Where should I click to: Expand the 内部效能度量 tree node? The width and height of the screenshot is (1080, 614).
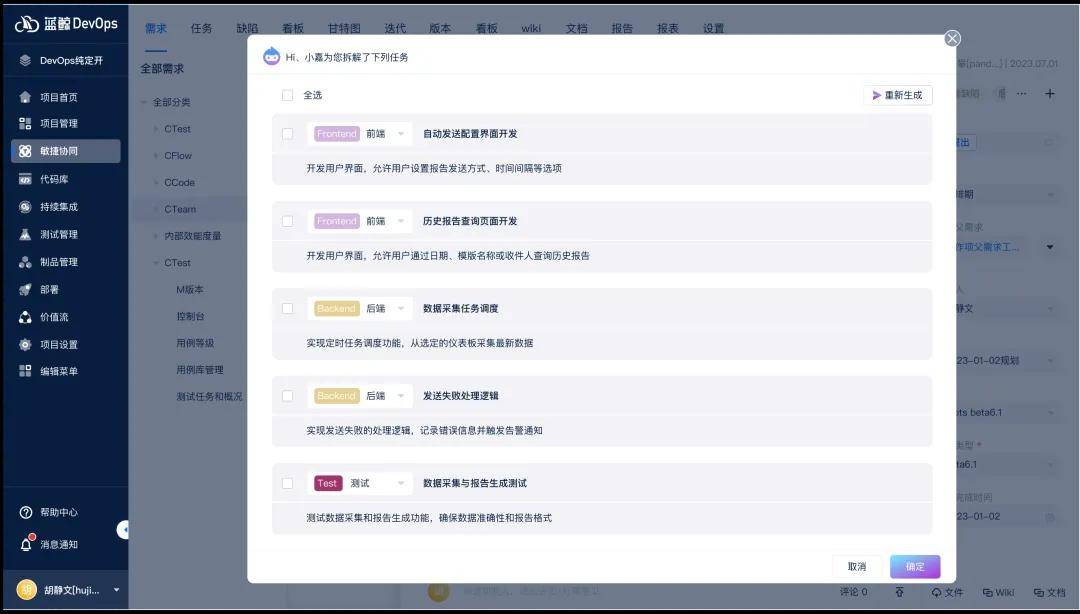(156, 236)
